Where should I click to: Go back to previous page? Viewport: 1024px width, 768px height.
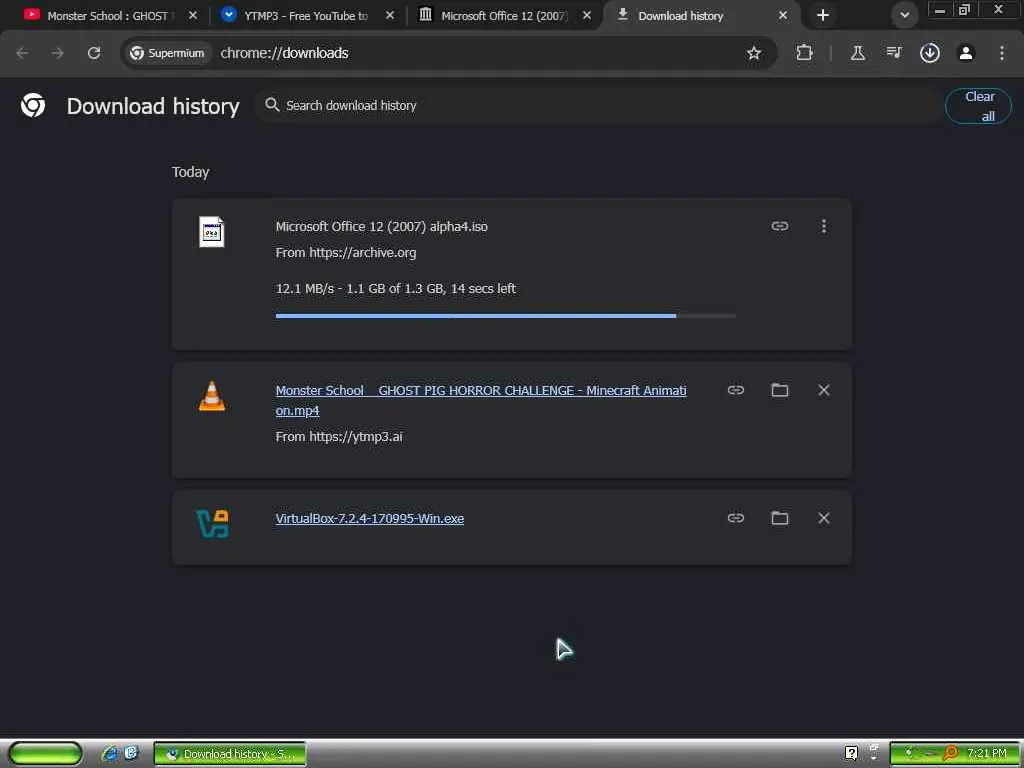(x=22, y=53)
